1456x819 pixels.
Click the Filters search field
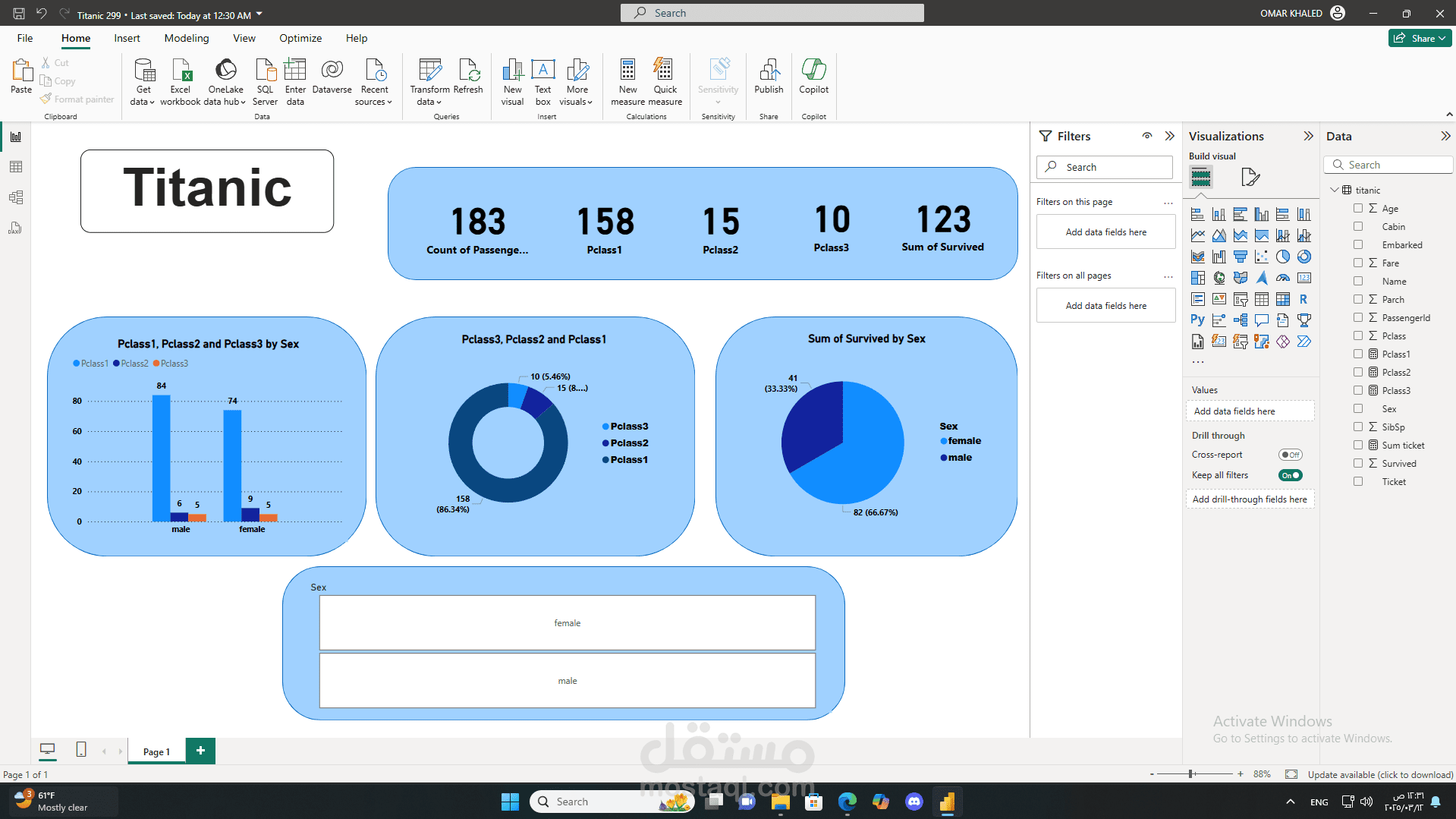tap(1105, 167)
